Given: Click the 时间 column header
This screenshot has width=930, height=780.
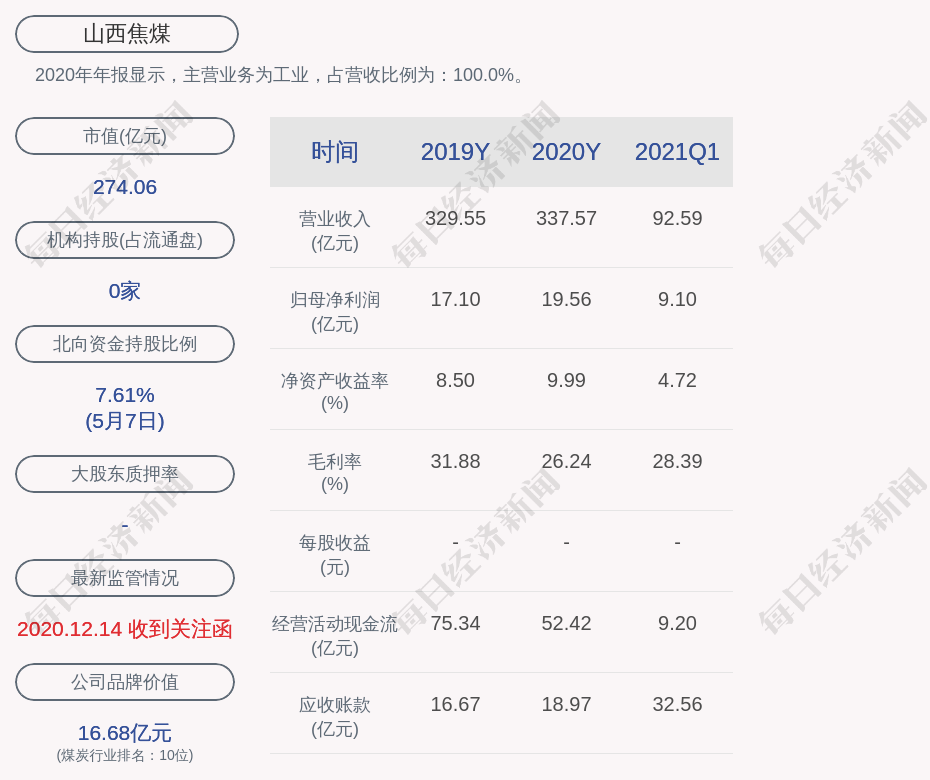Looking at the screenshot, I should pyautogui.click(x=335, y=152).
